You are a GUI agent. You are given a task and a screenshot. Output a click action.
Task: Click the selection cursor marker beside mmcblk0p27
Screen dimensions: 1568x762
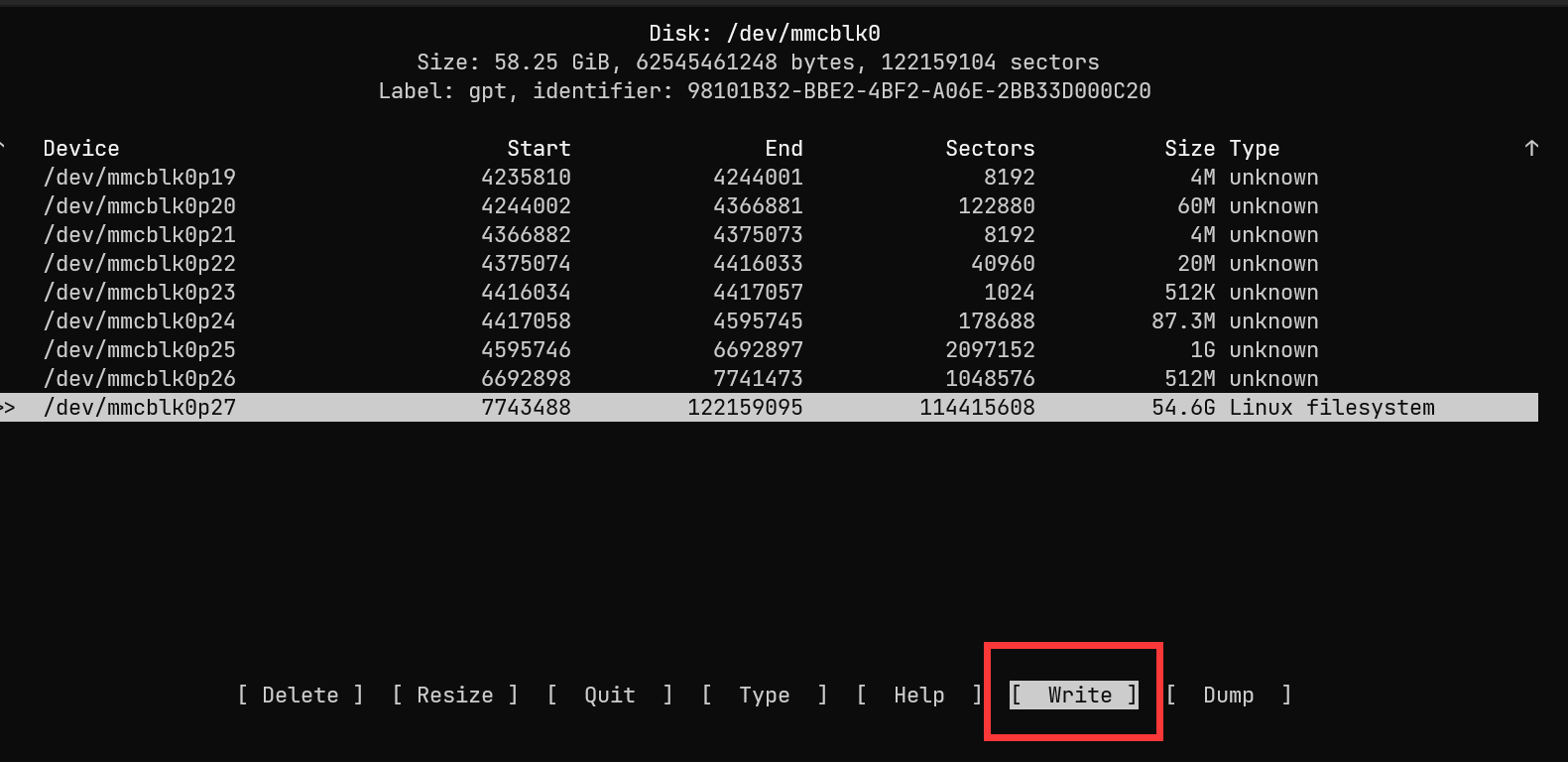click(8, 408)
